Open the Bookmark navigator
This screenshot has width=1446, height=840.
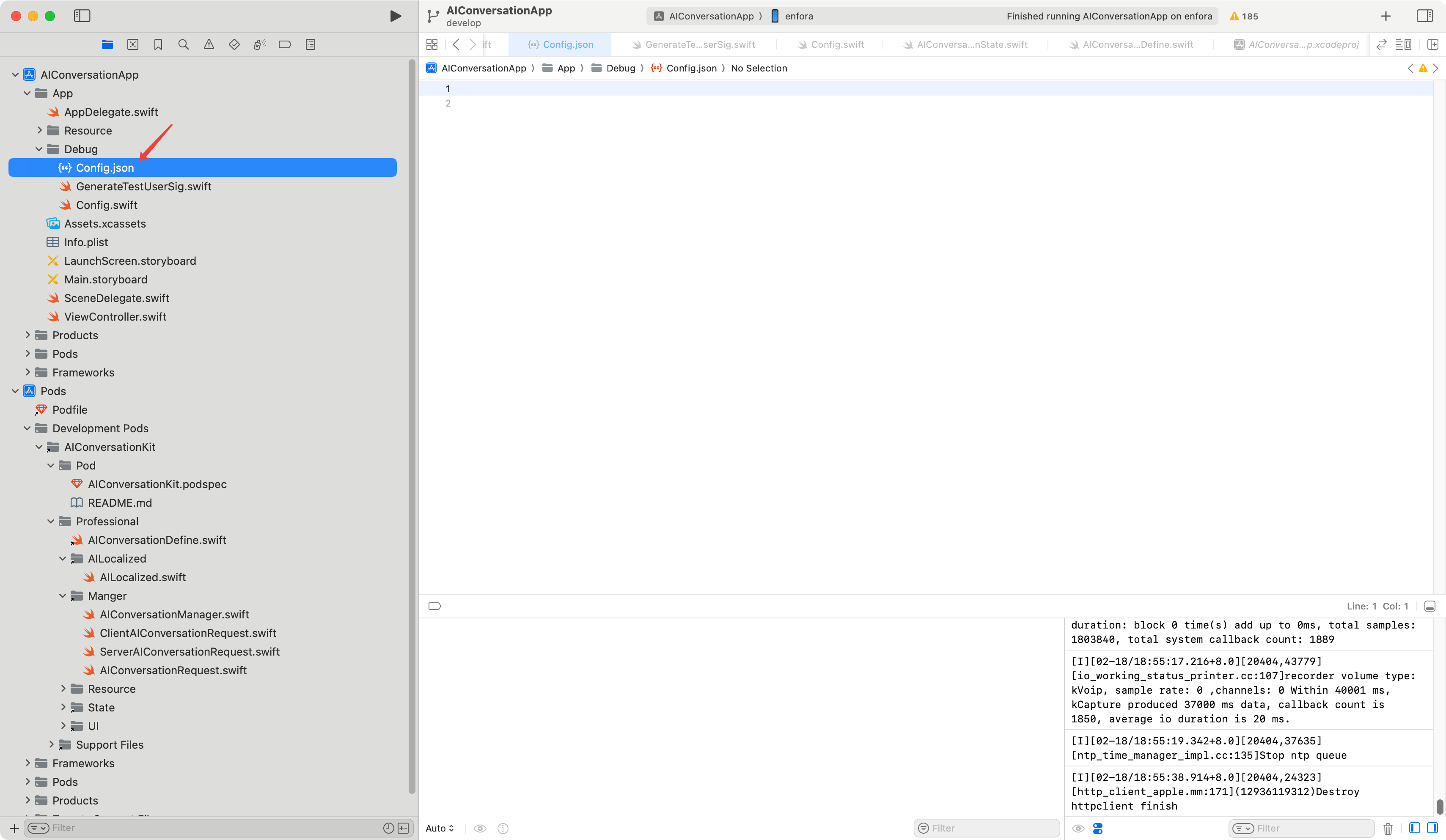(x=158, y=44)
